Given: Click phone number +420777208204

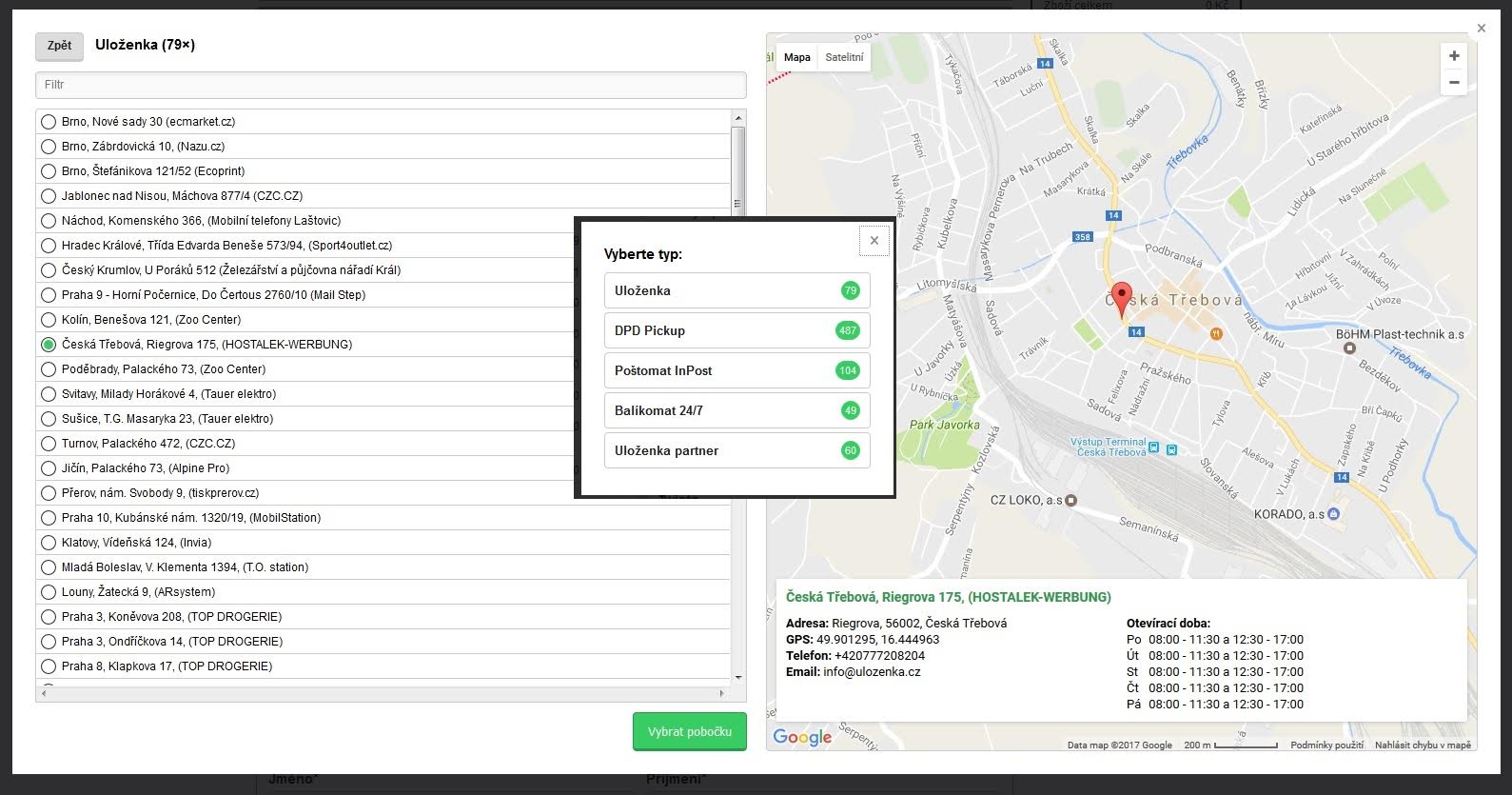Looking at the screenshot, I should [x=879, y=655].
